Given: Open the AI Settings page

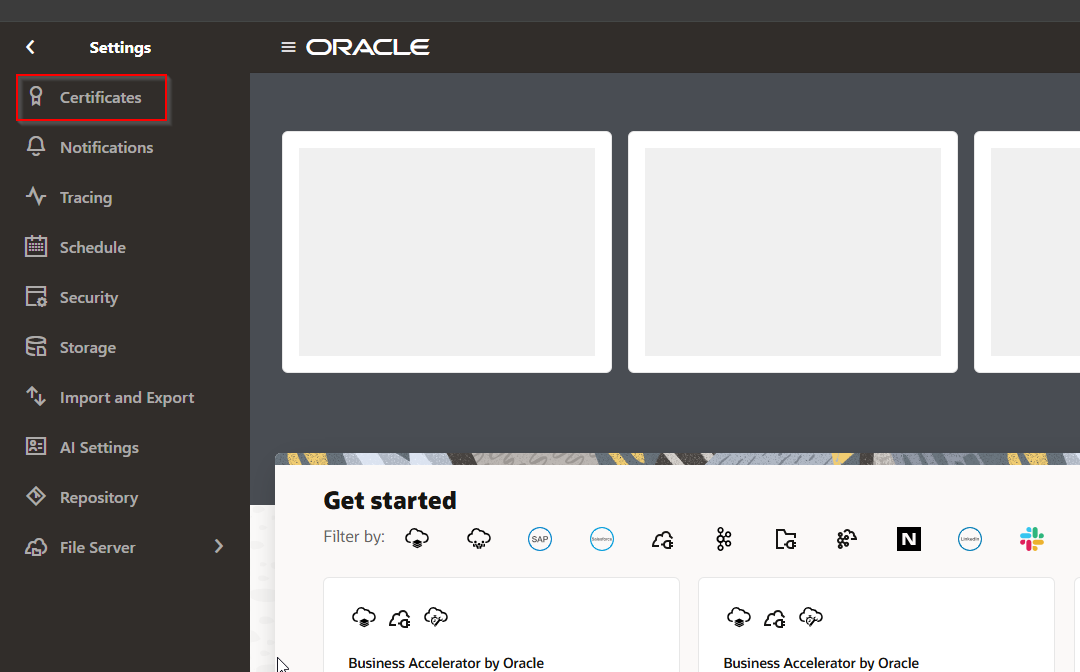Looking at the screenshot, I should 98,448.
